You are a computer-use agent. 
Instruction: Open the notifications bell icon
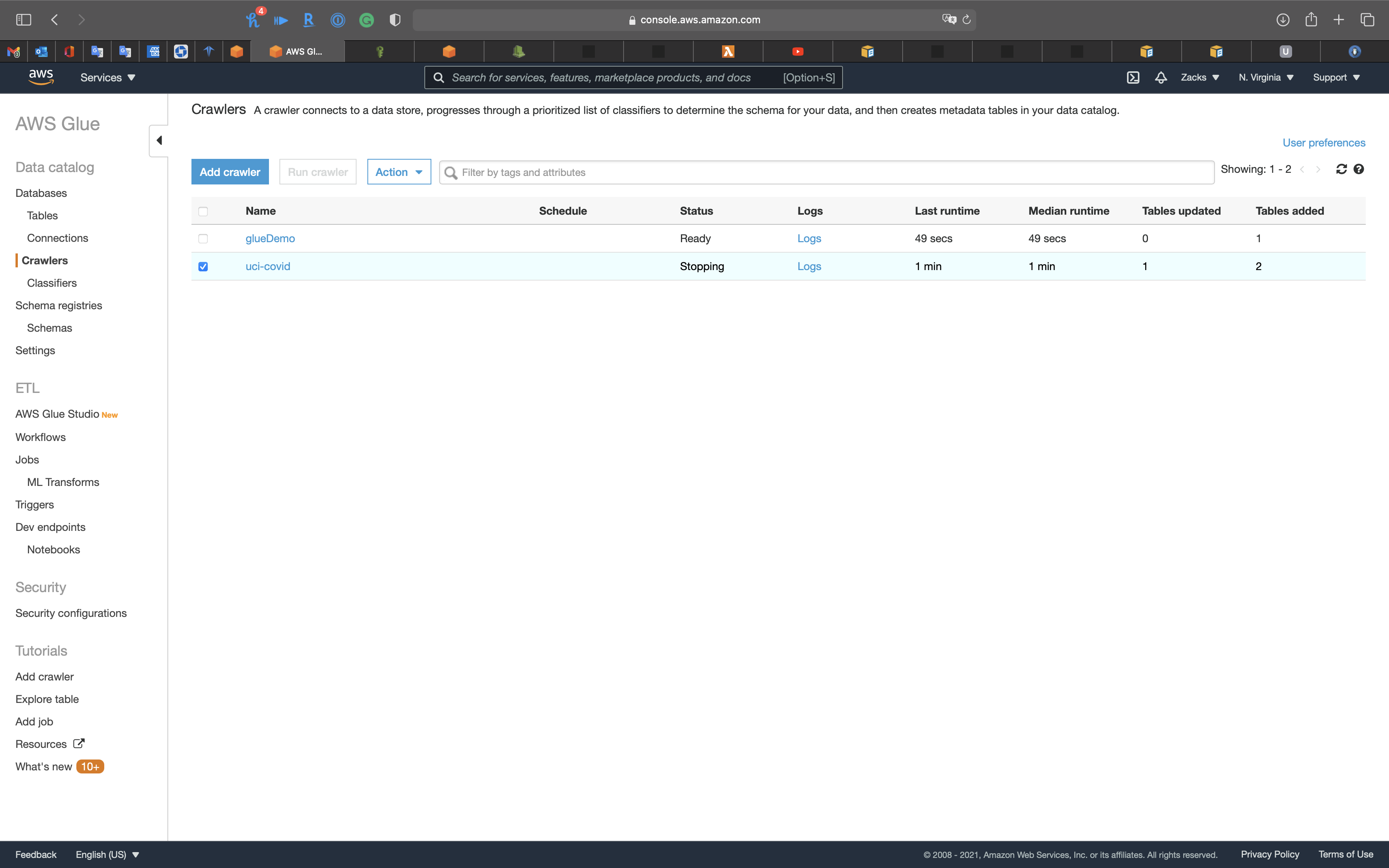tap(1161, 77)
